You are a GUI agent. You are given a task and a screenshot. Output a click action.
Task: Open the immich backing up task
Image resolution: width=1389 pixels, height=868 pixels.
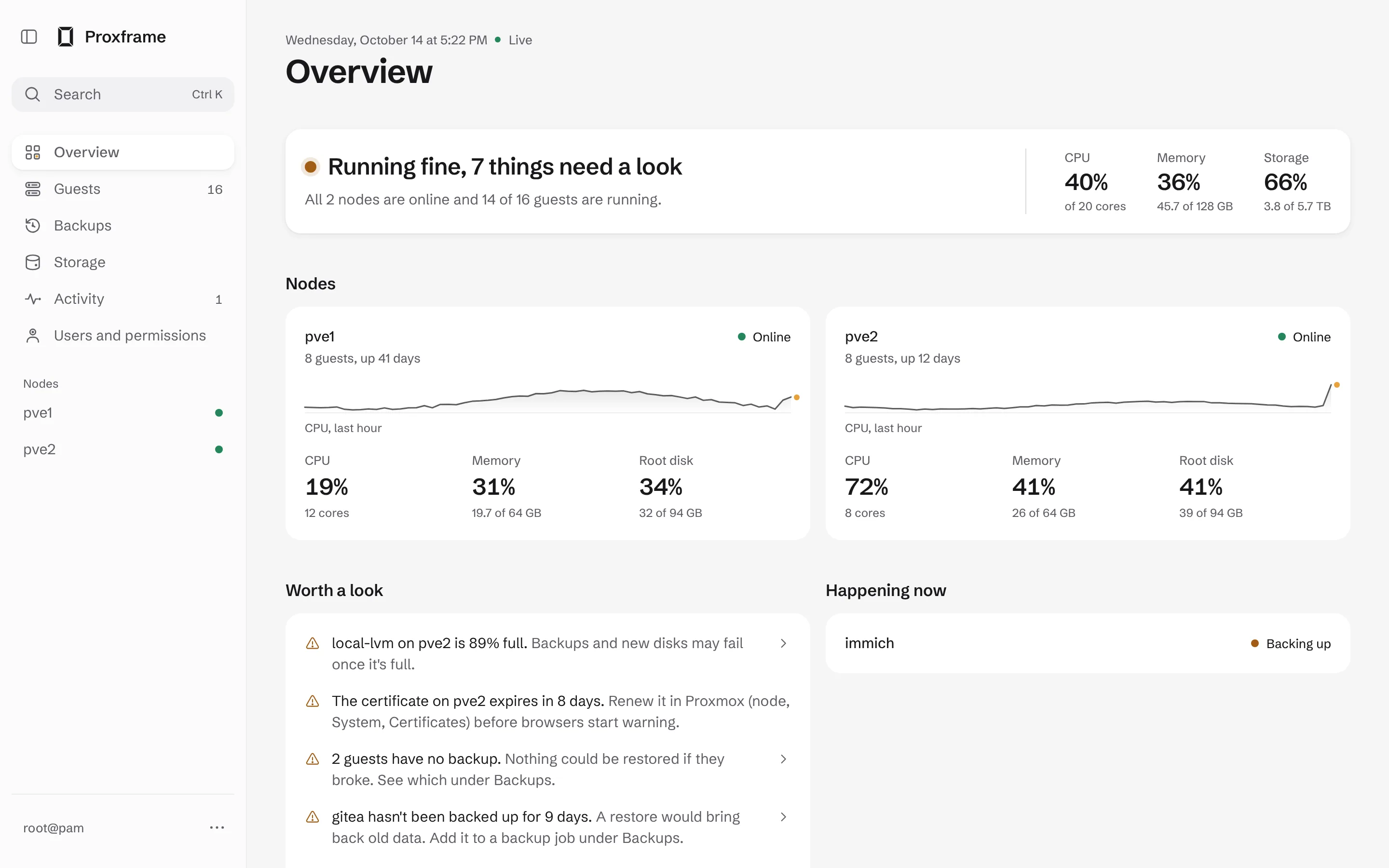(x=1088, y=644)
